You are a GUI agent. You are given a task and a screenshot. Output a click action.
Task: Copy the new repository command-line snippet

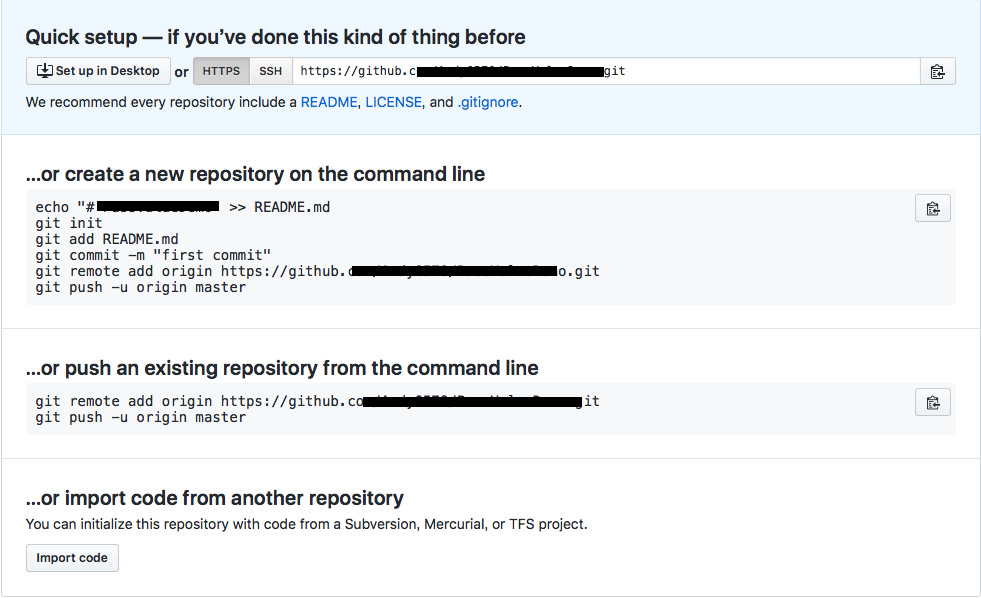[932, 208]
